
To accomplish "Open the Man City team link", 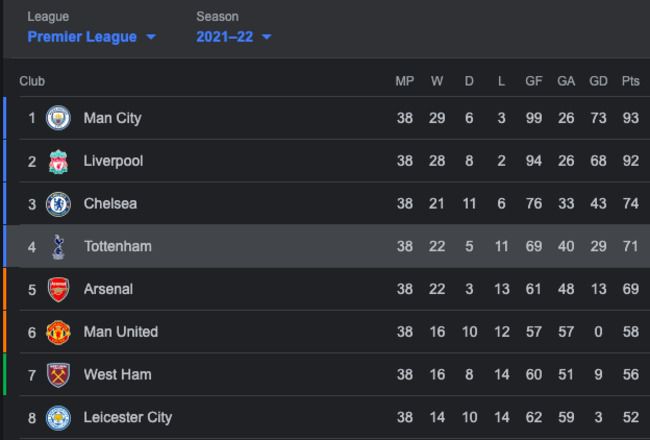I will tap(112, 118).
